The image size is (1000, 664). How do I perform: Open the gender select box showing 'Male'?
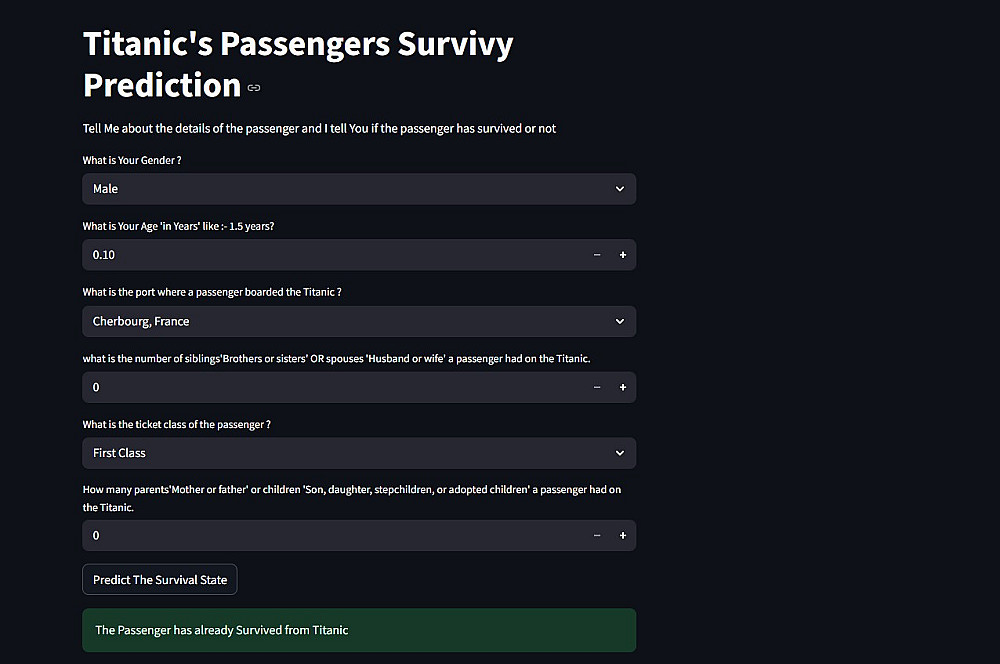click(x=340, y=189)
